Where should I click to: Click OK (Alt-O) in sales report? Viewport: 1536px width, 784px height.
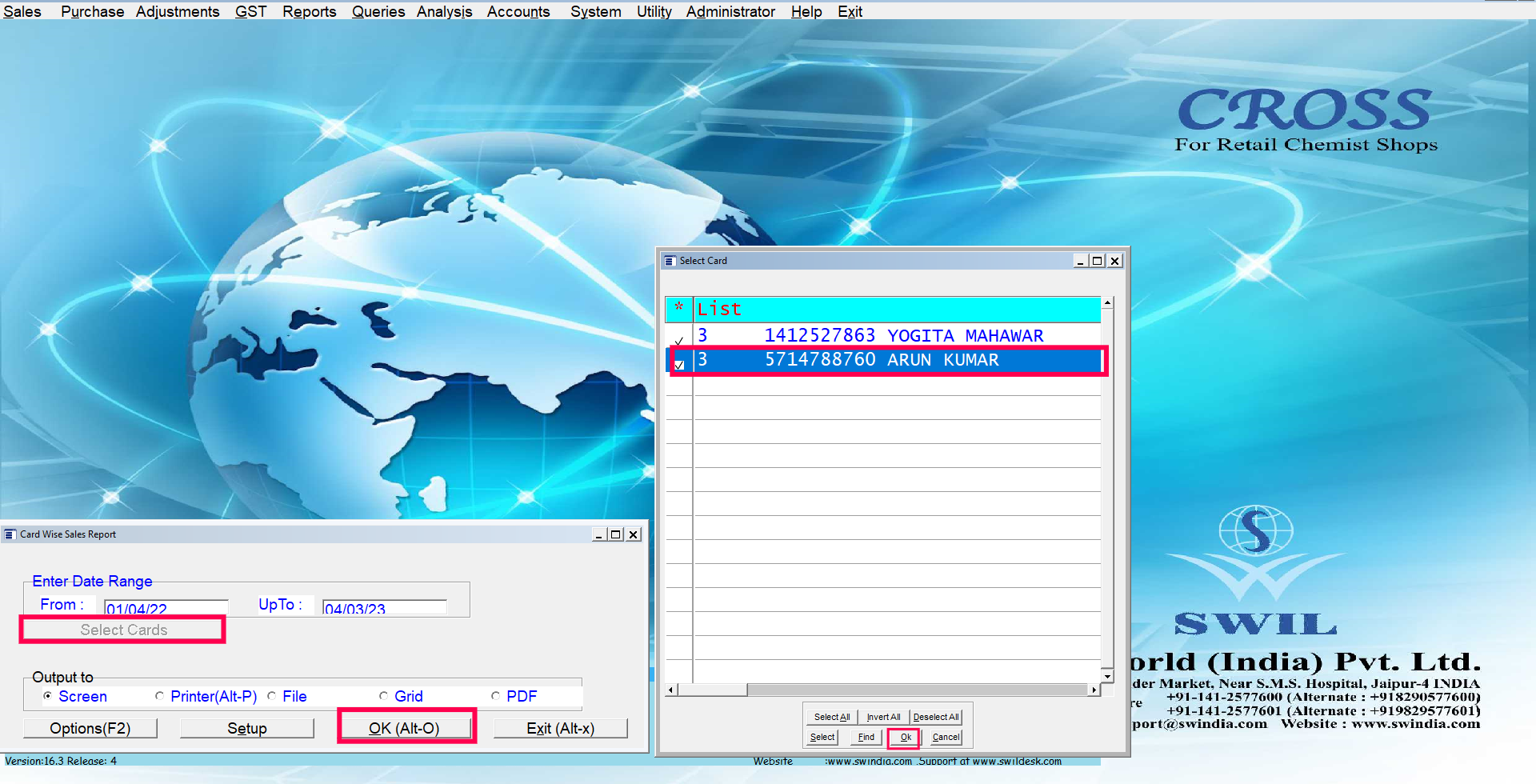[404, 729]
